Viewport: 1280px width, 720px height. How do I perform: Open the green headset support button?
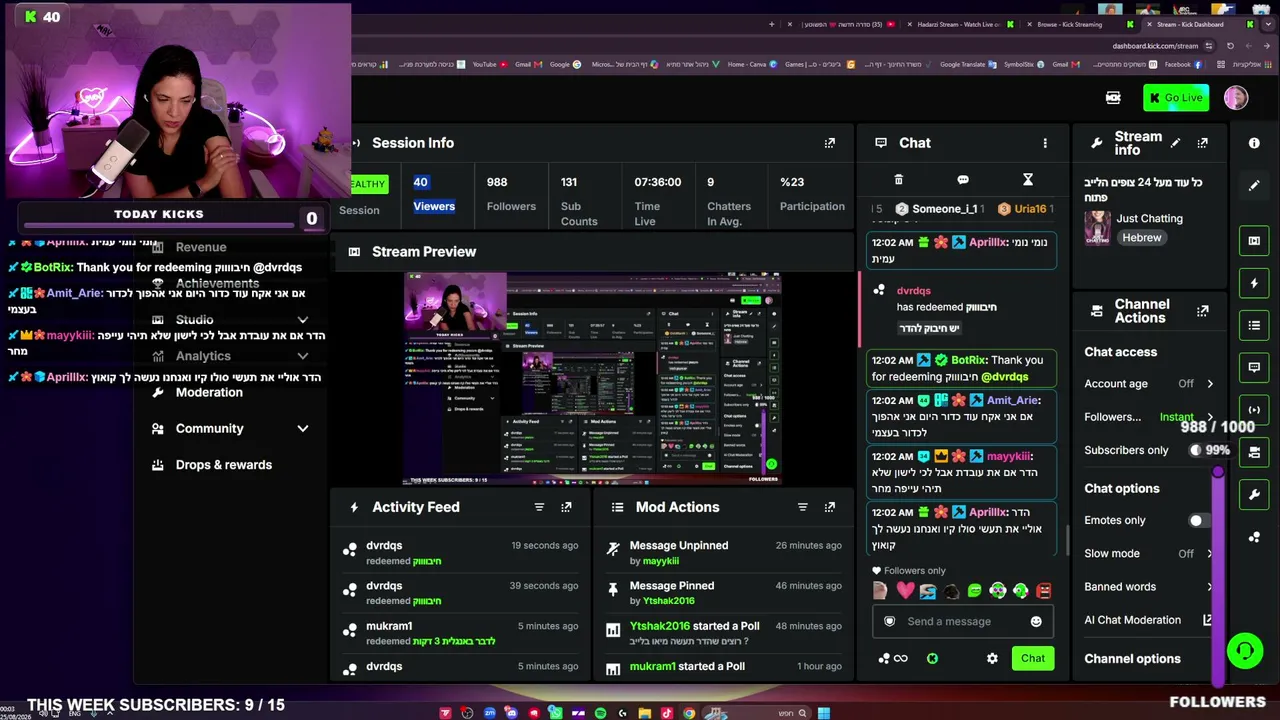1245,652
